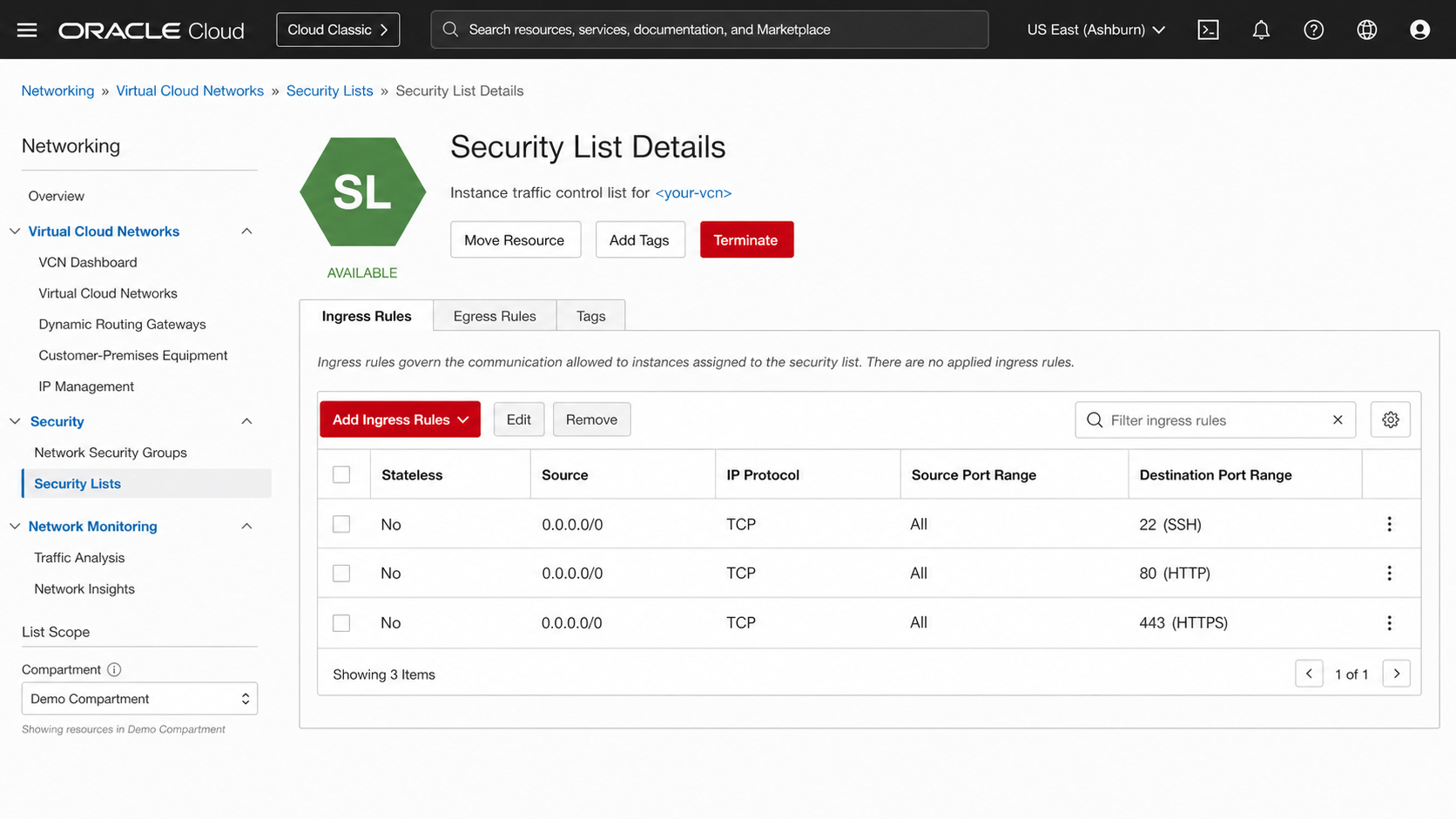Go to previous page of rules

[x=1309, y=674]
